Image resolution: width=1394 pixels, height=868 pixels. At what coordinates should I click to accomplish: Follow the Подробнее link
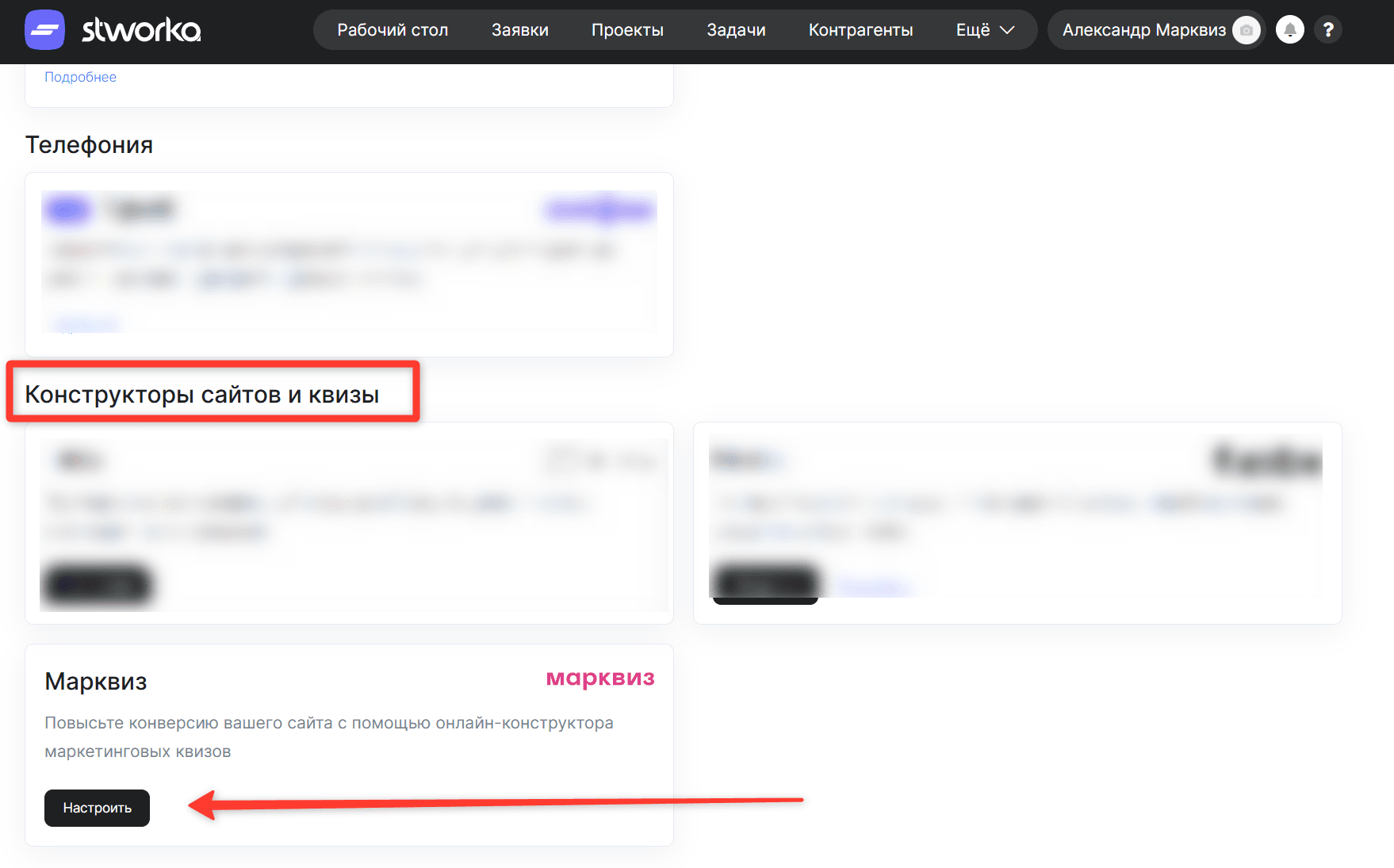point(80,77)
